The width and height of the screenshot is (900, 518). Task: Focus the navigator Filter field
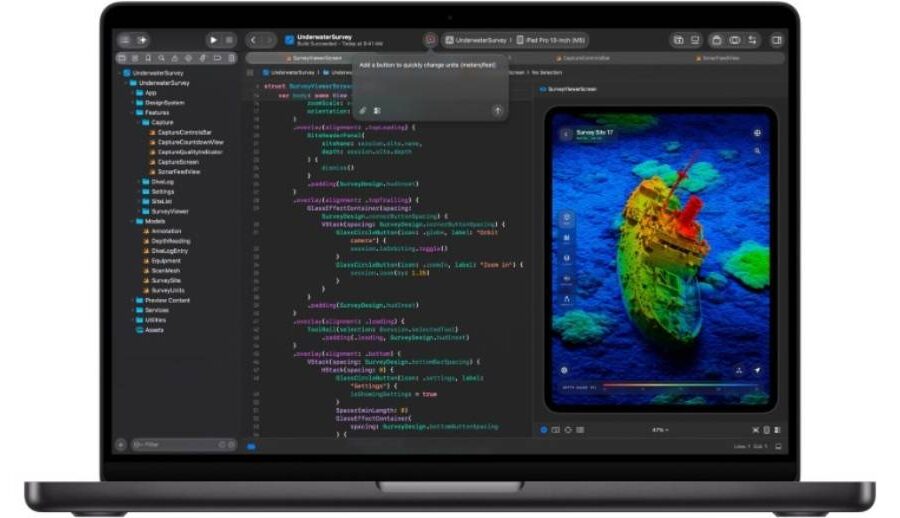point(184,444)
